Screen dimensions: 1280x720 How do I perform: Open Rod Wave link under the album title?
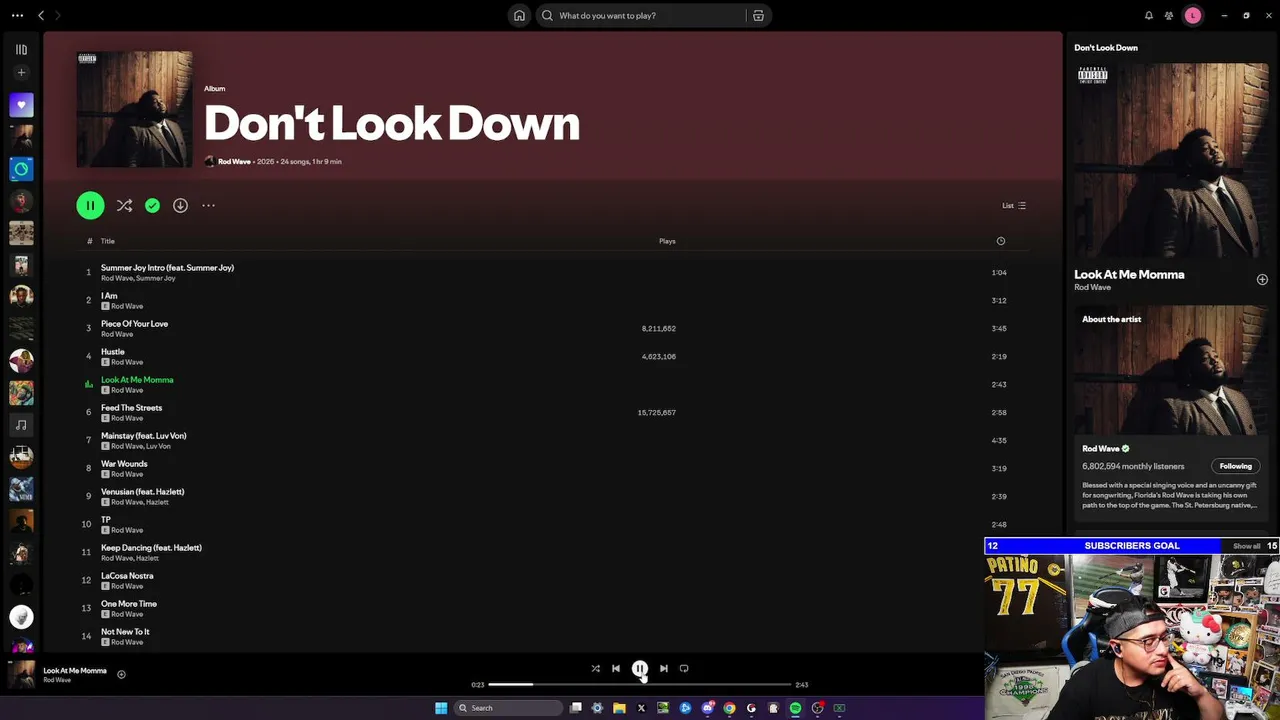[x=234, y=161]
